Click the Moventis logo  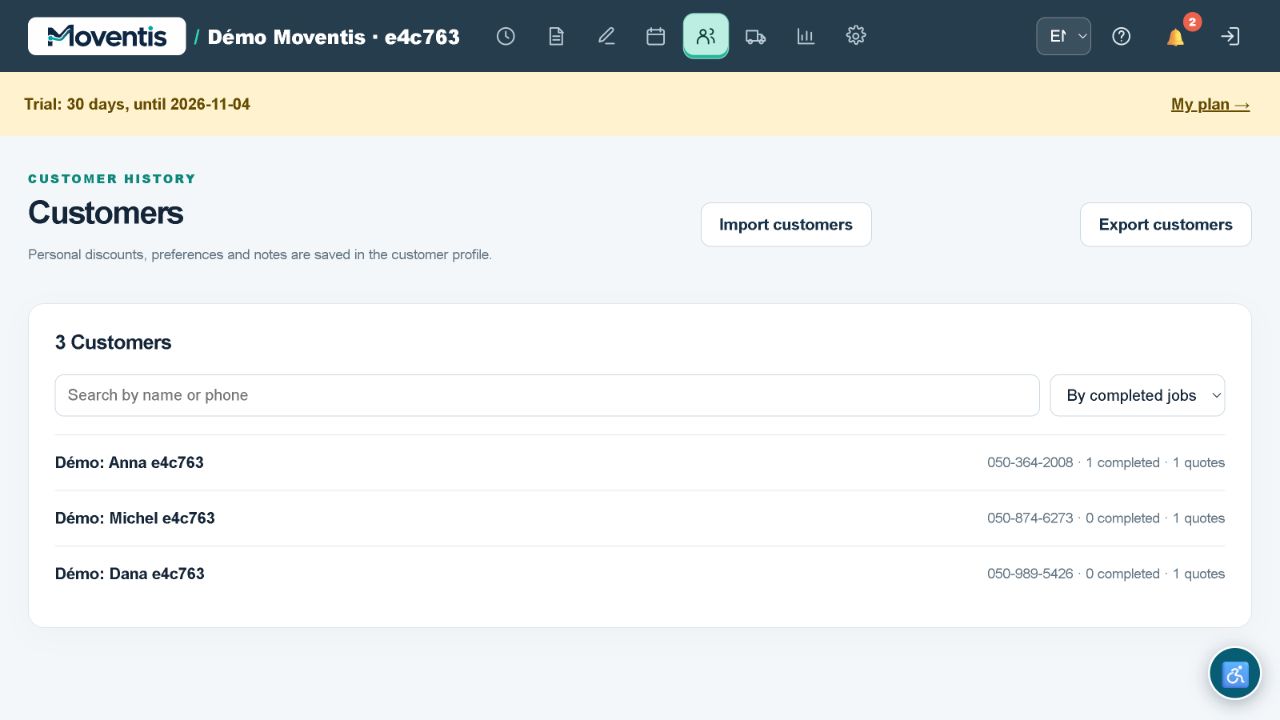click(107, 36)
